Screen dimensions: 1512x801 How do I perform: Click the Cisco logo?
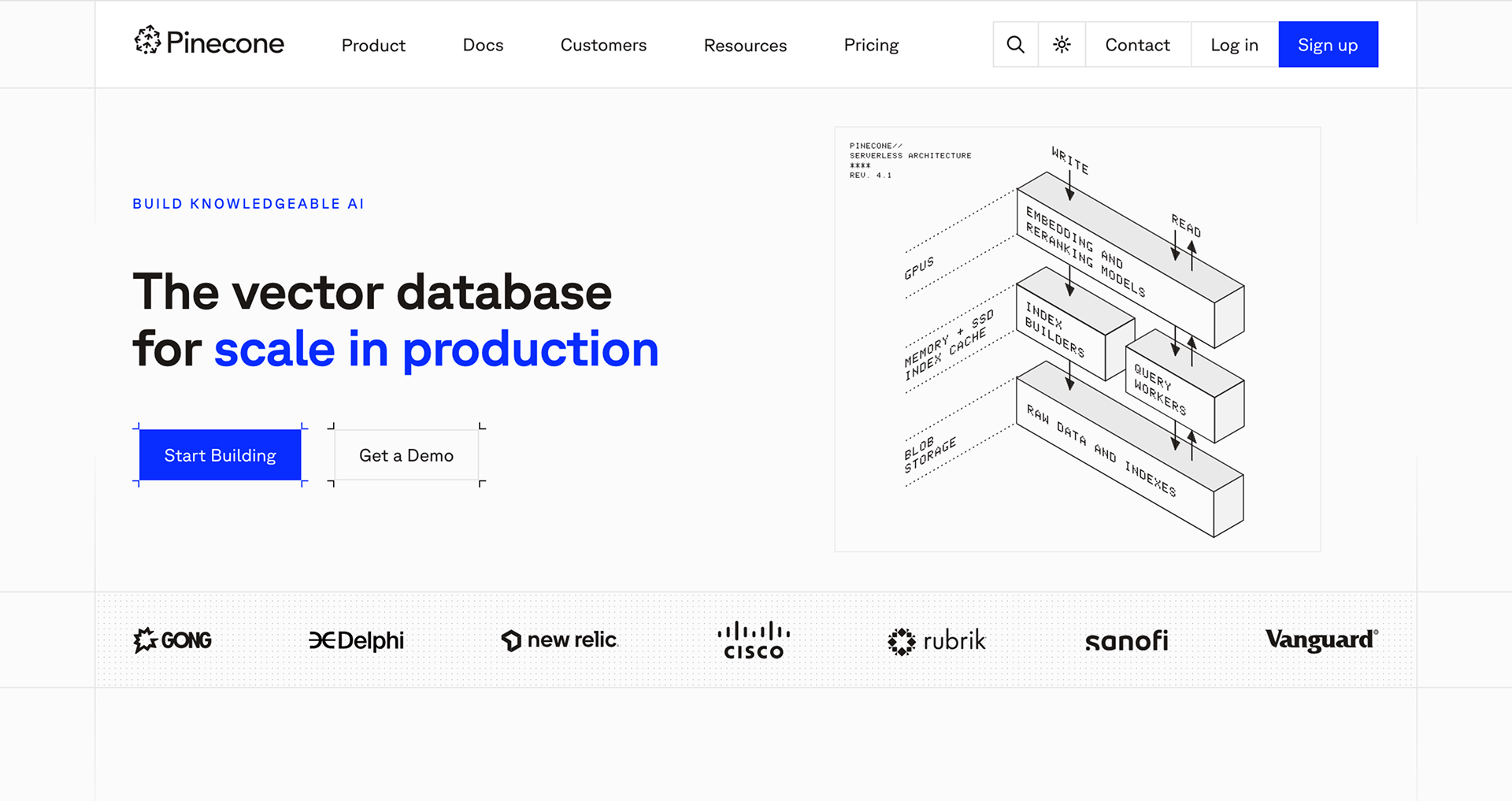pyautogui.click(x=754, y=640)
